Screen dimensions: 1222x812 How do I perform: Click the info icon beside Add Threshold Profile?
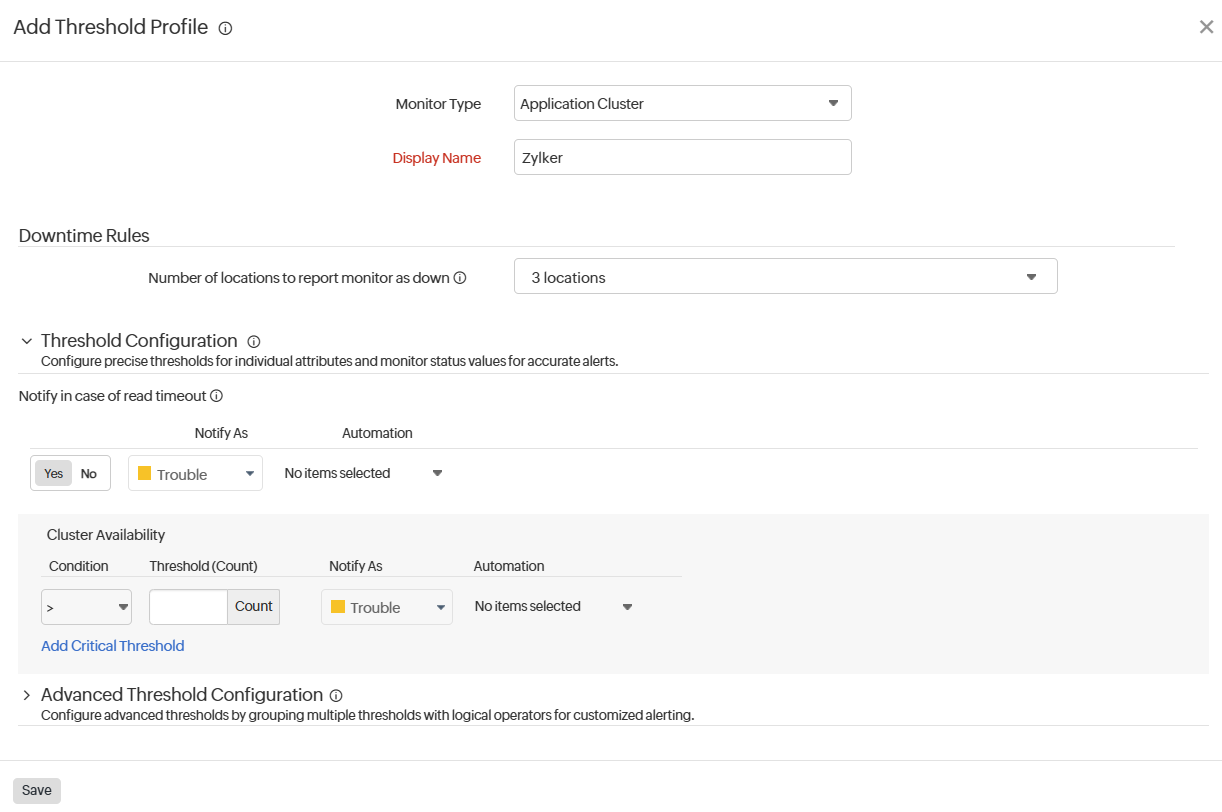225,28
